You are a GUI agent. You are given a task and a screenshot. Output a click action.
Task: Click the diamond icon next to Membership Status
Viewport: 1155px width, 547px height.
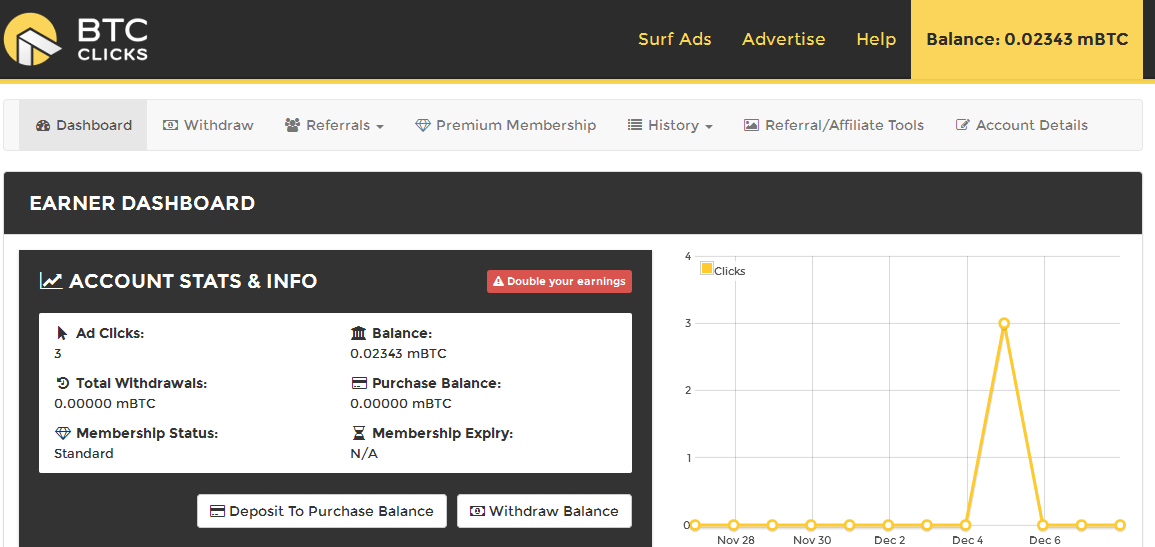63,434
